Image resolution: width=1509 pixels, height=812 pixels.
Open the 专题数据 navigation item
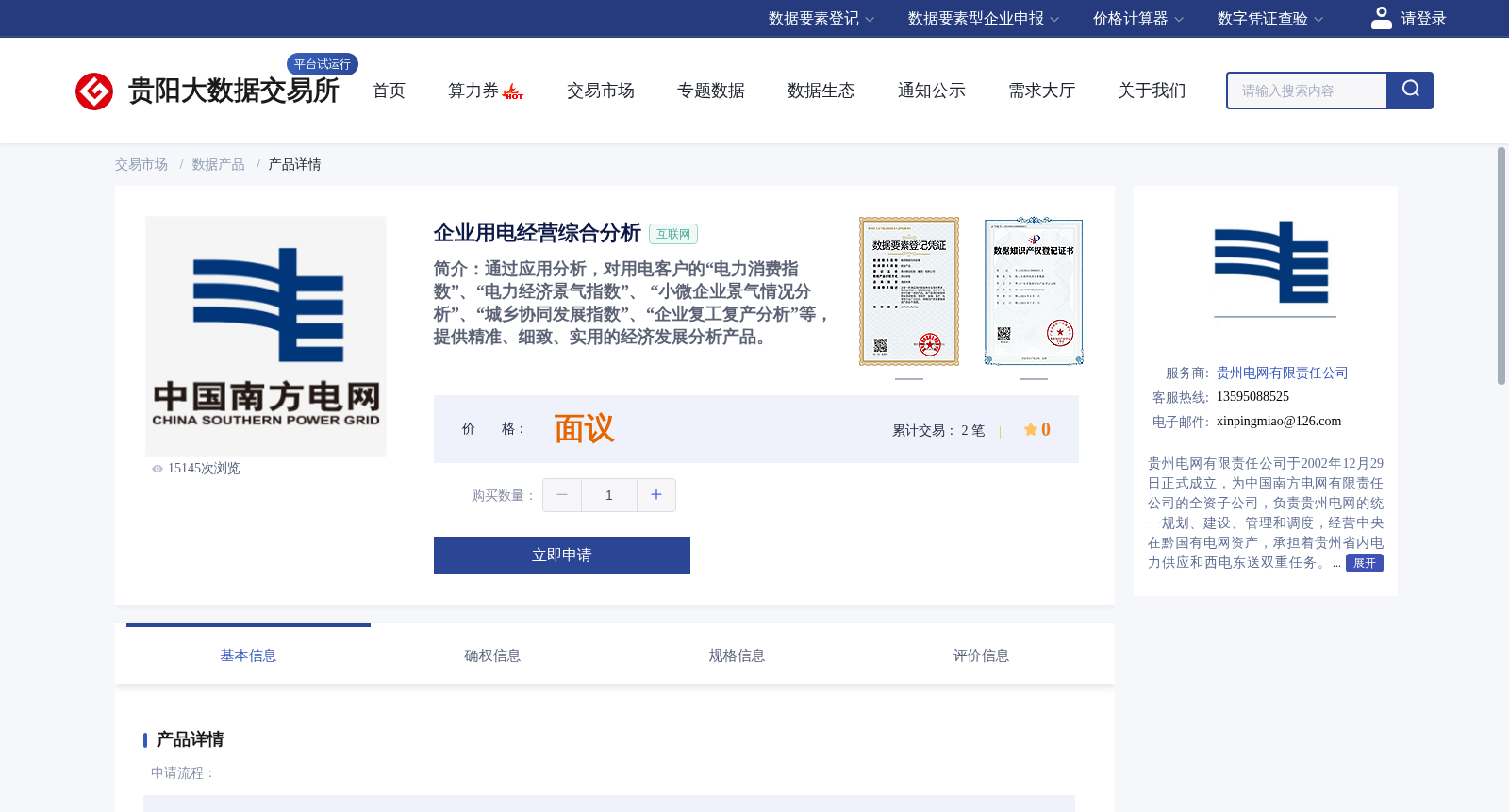tap(711, 91)
